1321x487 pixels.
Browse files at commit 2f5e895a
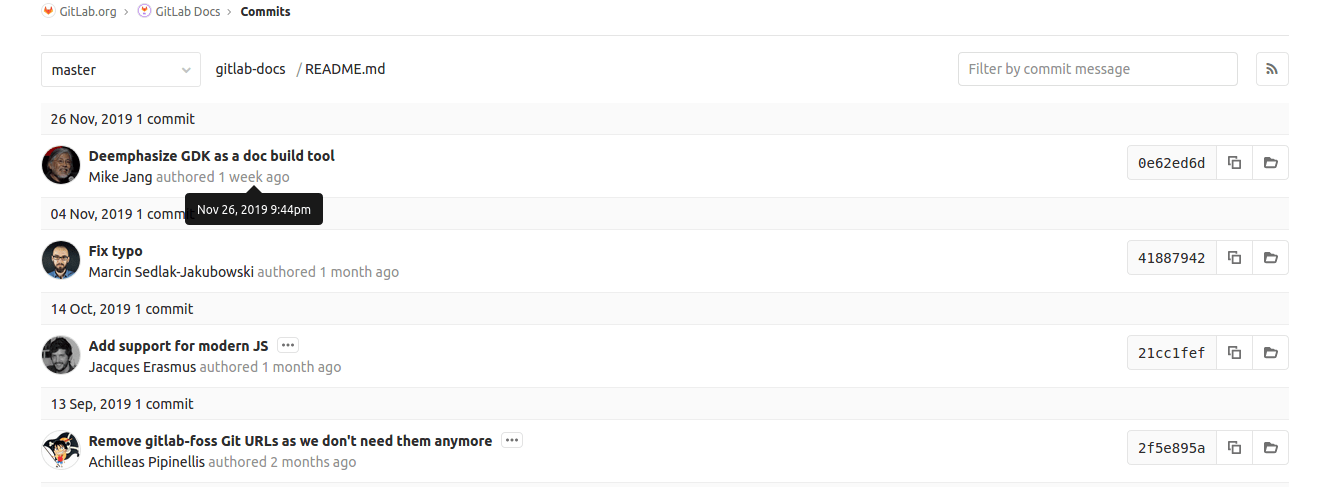click(x=1271, y=448)
